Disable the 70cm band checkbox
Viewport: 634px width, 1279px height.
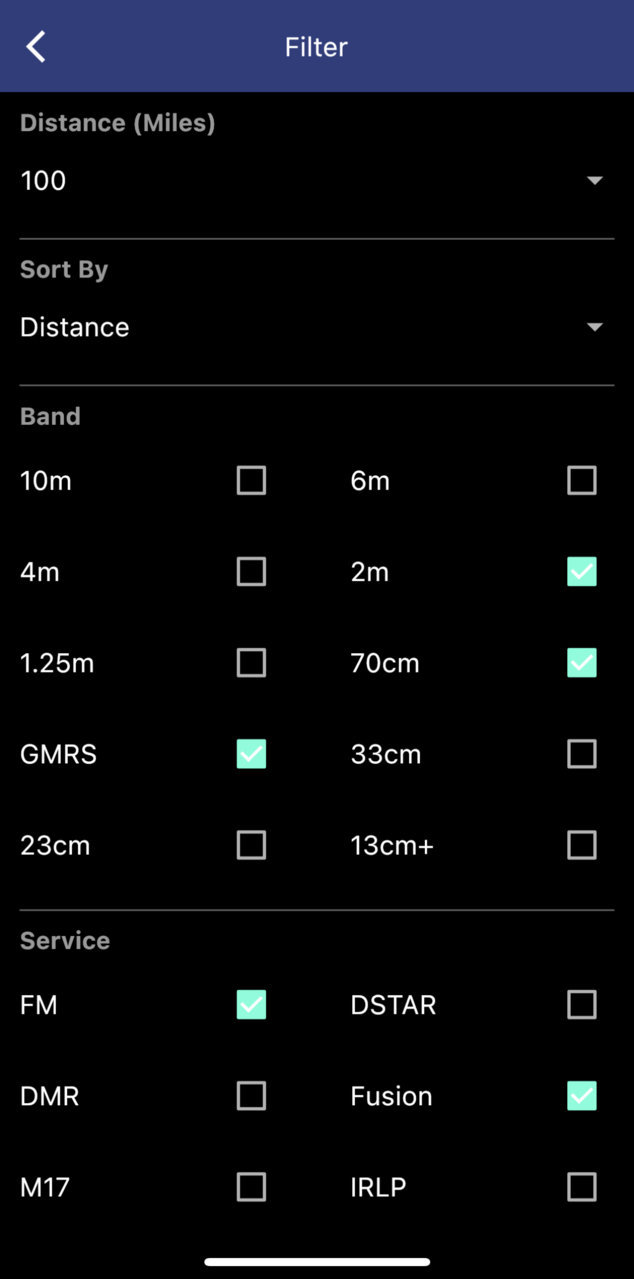[582, 663]
